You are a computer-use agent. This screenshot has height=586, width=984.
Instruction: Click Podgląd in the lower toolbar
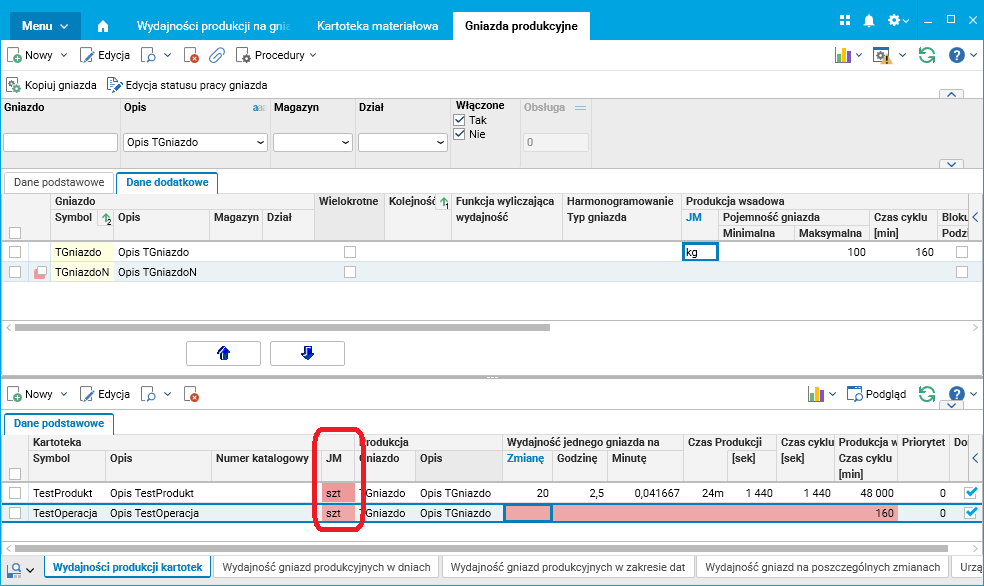point(876,394)
